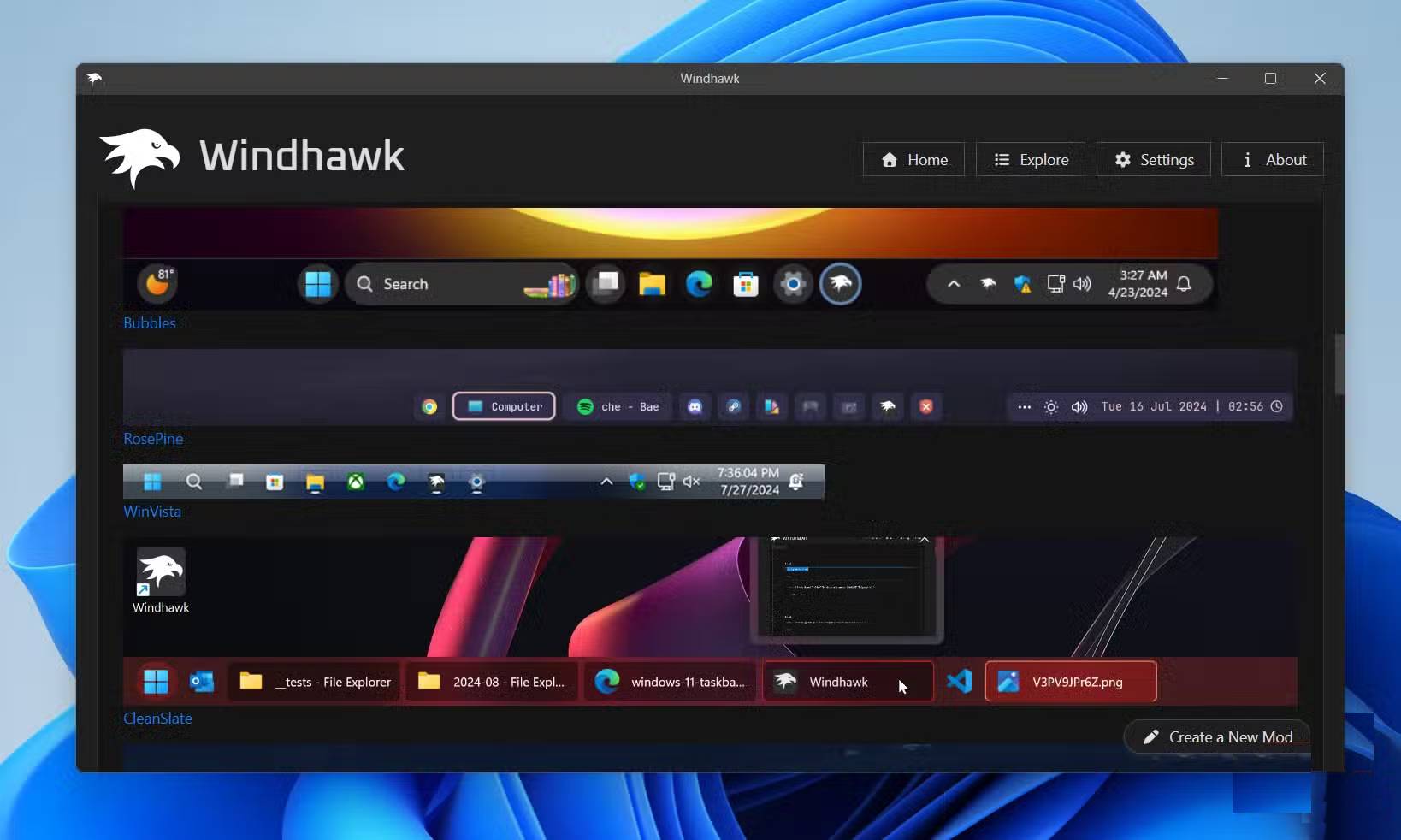The image size is (1401, 840).
Task: Select the V3PV9JPr6Z.png taskbar item
Action: pos(1071,682)
